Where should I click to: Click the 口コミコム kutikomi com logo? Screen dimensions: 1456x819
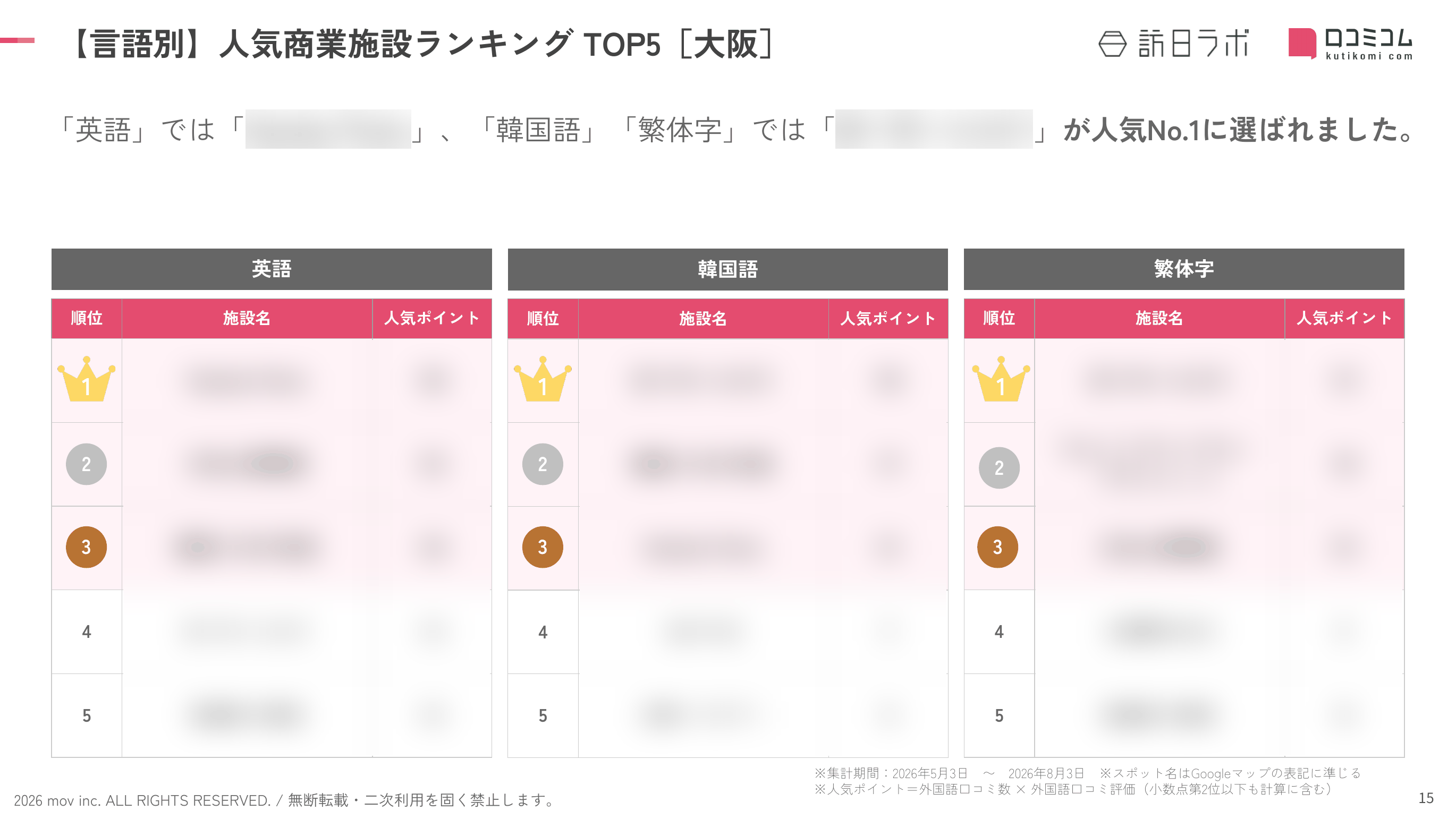point(1350,44)
